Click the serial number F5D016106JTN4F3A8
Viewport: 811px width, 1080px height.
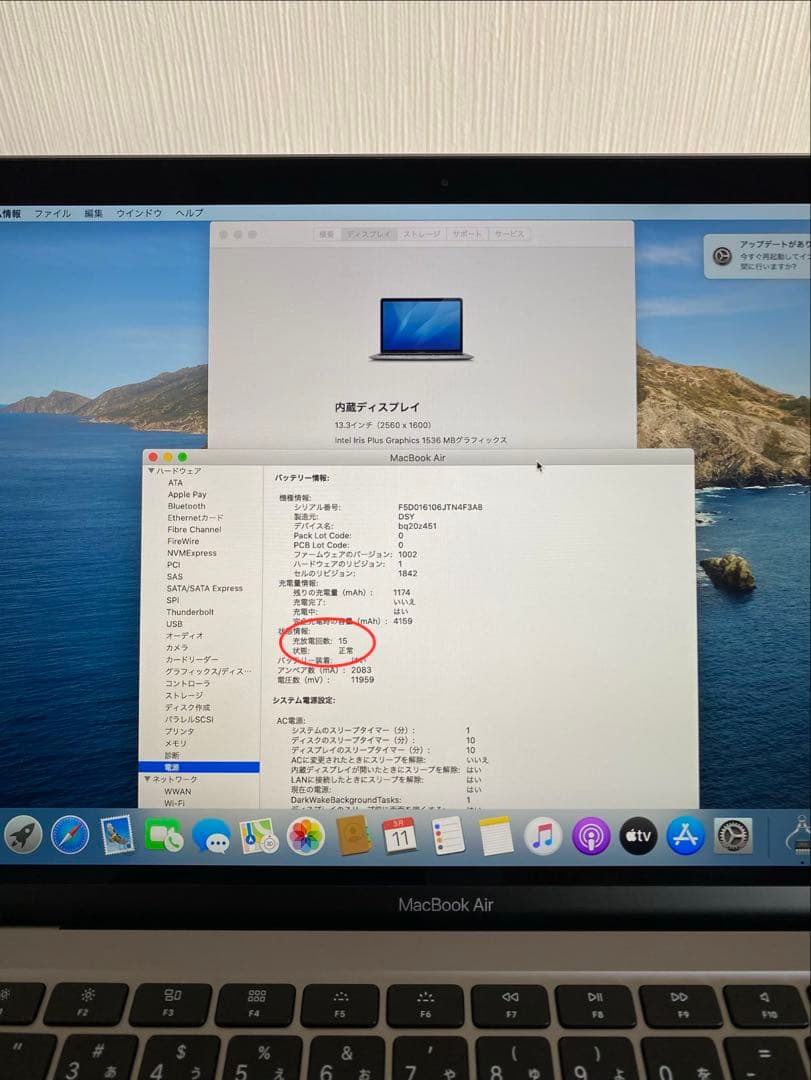point(440,507)
